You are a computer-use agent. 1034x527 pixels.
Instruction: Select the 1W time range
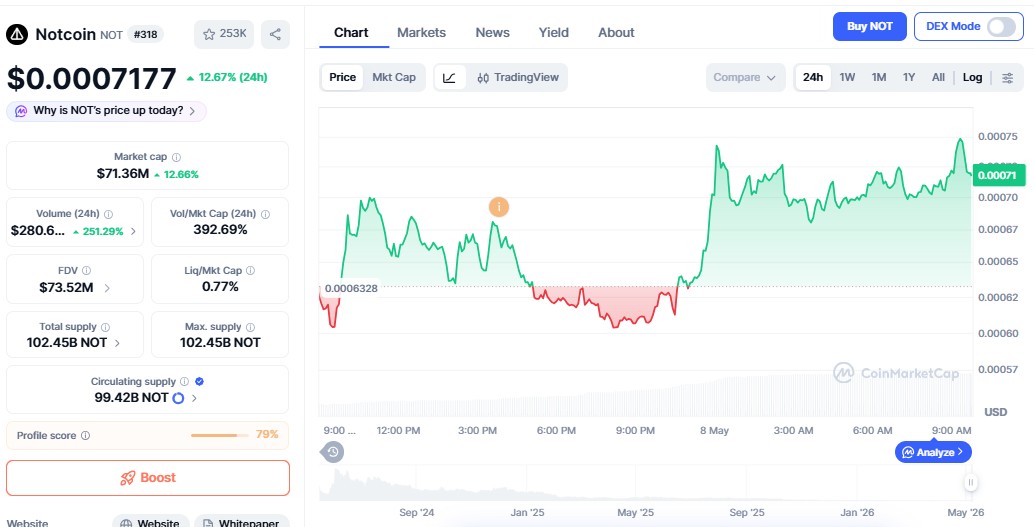click(847, 77)
